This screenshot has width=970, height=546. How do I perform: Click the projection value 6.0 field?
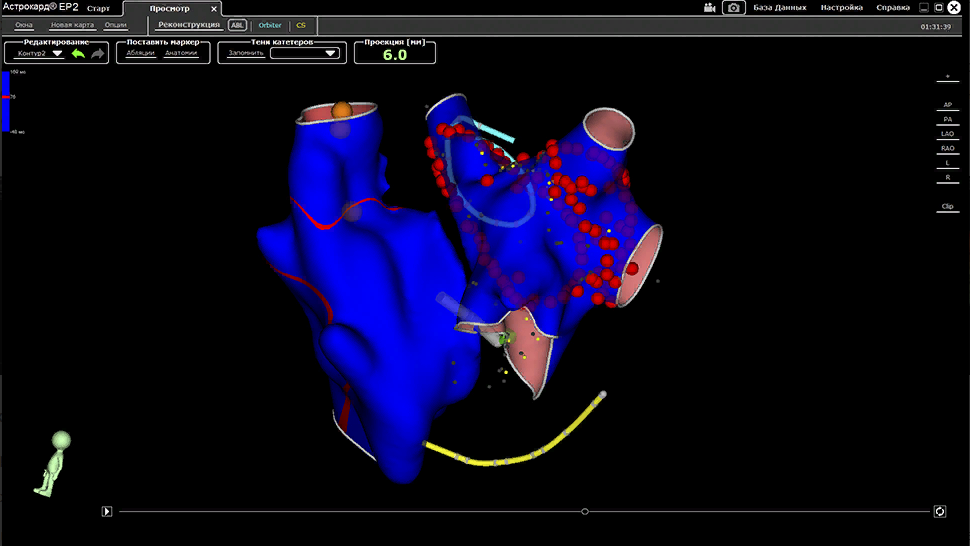pyautogui.click(x=395, y=55)
